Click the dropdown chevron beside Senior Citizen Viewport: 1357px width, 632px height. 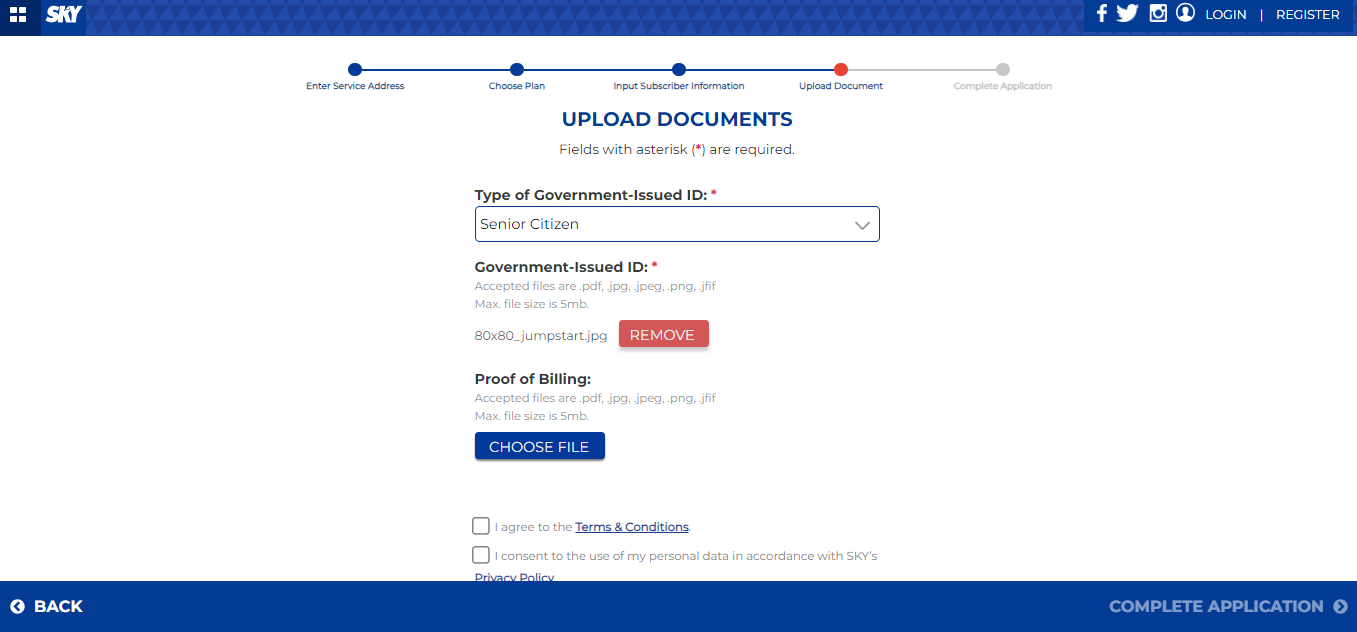click(x=862, y=225)
